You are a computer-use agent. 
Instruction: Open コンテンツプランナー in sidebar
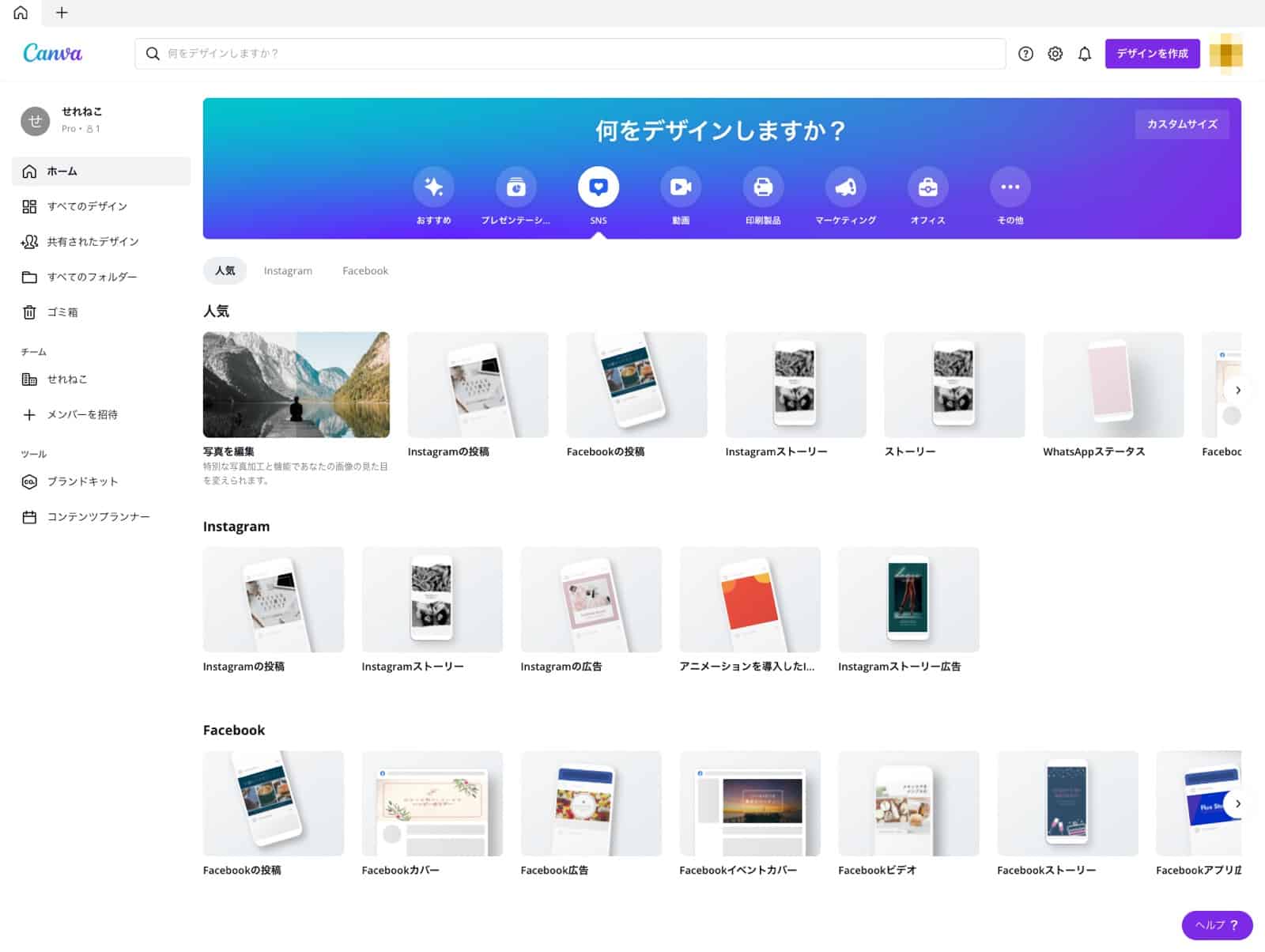[101, 516]
